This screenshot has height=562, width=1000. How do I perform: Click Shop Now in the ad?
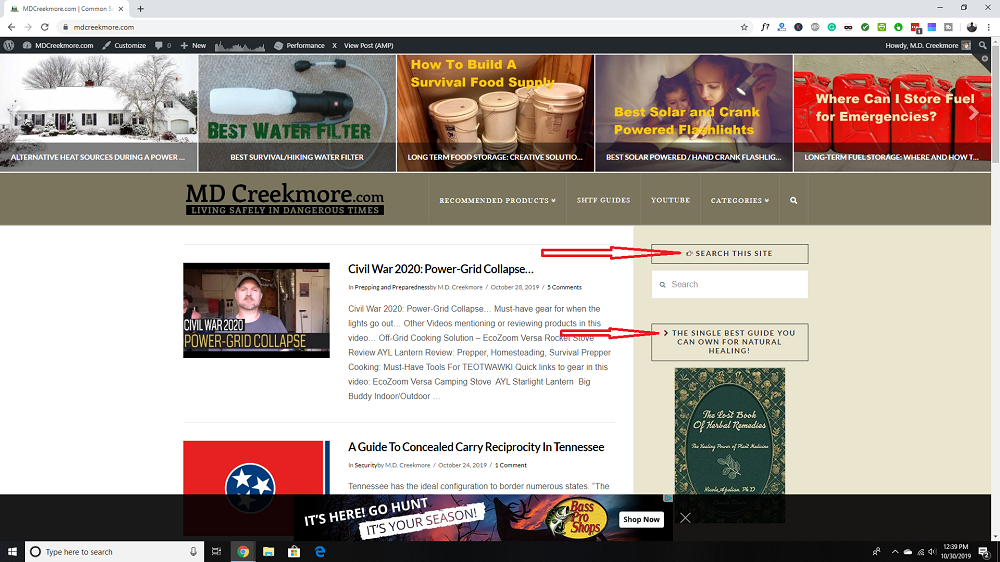tap(641, 519)
